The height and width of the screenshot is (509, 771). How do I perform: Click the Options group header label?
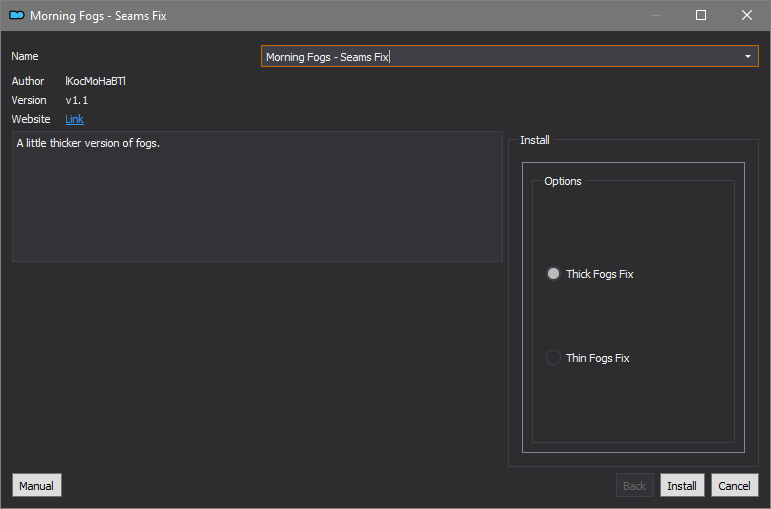pos(563,181)
